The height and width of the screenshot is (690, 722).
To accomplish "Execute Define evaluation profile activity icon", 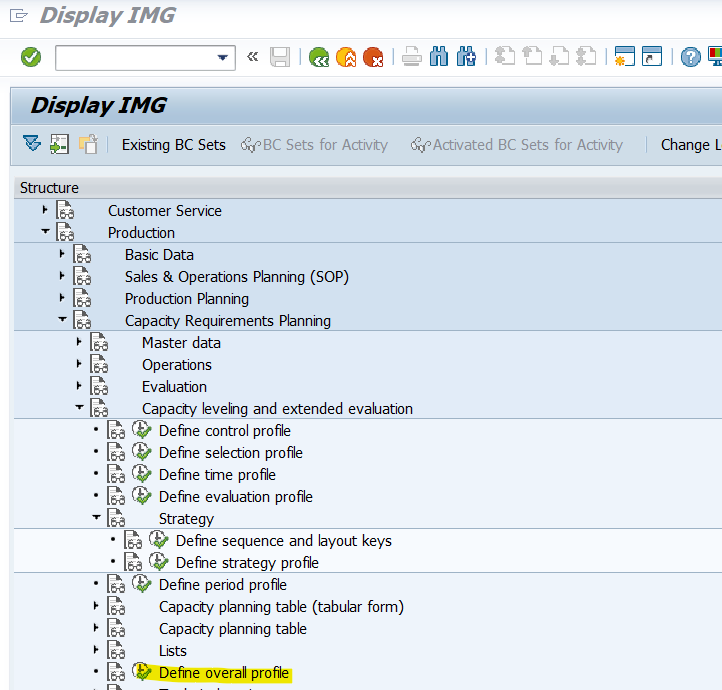I will pyautogui.click(x=142, y=496).
